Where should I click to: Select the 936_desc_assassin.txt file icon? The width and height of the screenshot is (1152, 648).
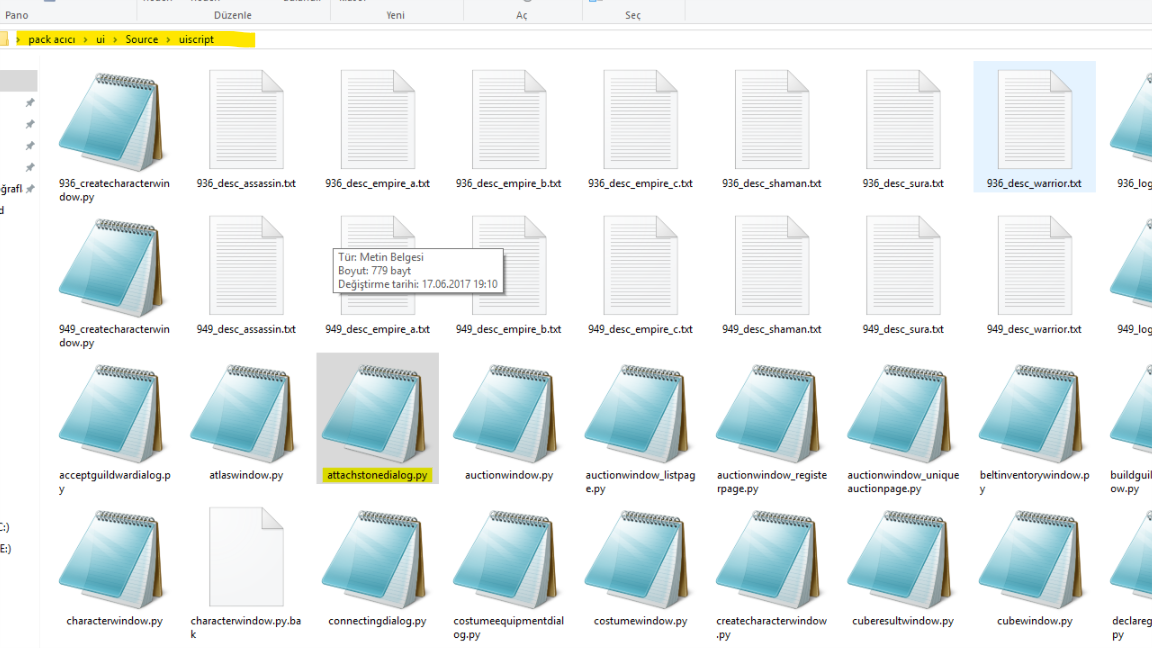pyautogui.click(x=245, y=120)
